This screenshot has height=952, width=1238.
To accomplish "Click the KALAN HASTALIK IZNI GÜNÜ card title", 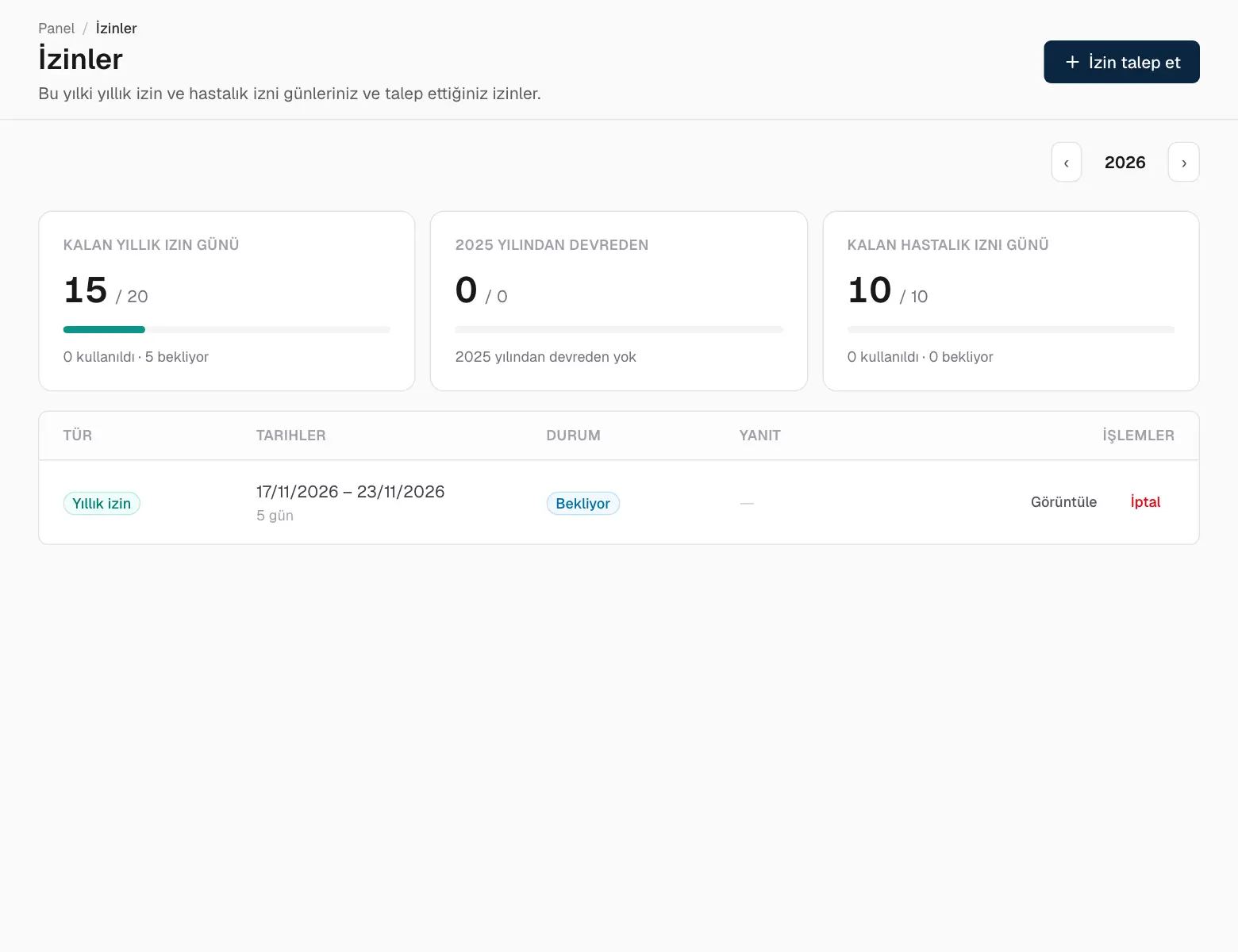I will click(948, 245).
